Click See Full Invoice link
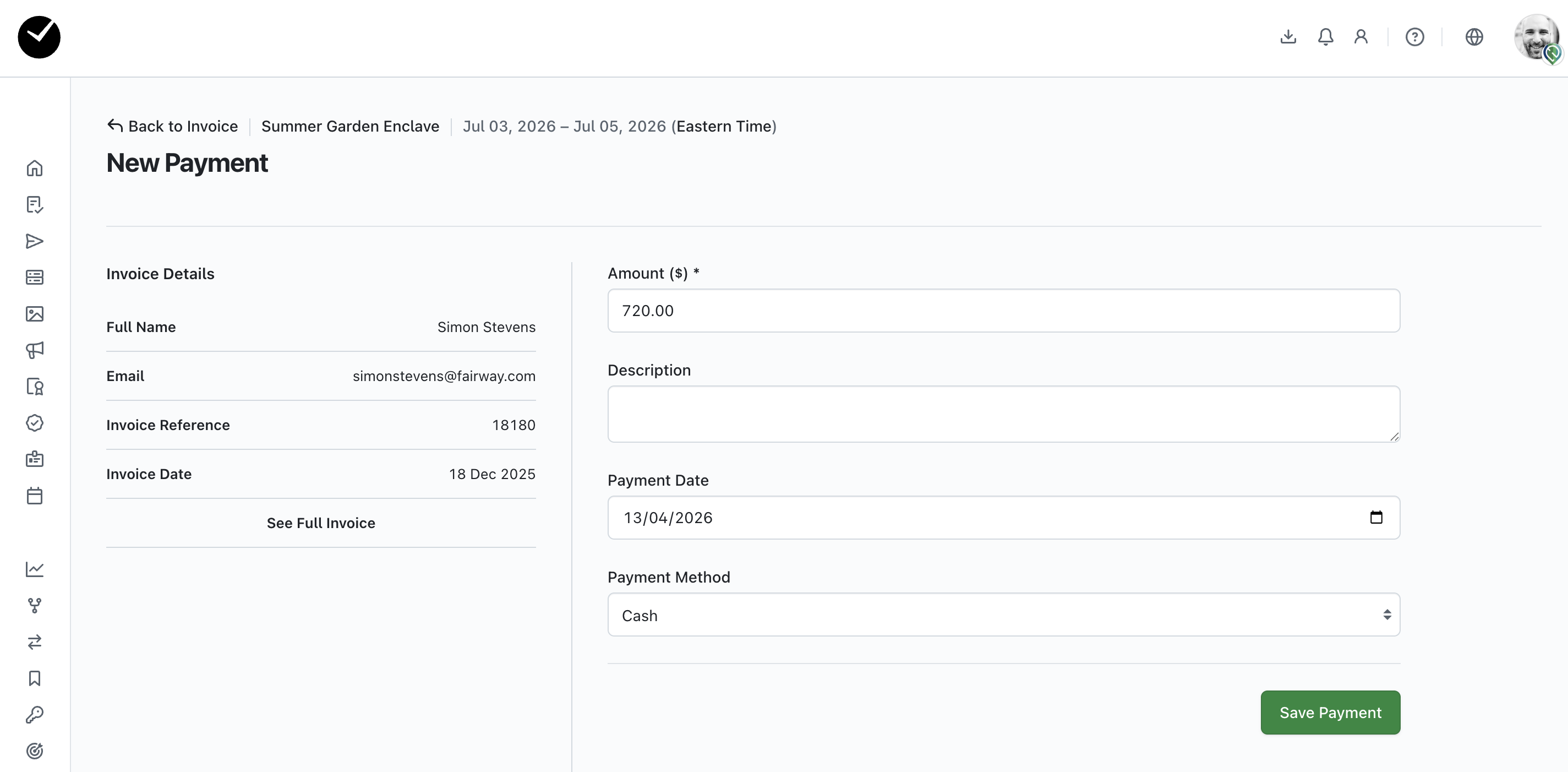This screenshot has height=772, width=1568. tap(321, 523)
